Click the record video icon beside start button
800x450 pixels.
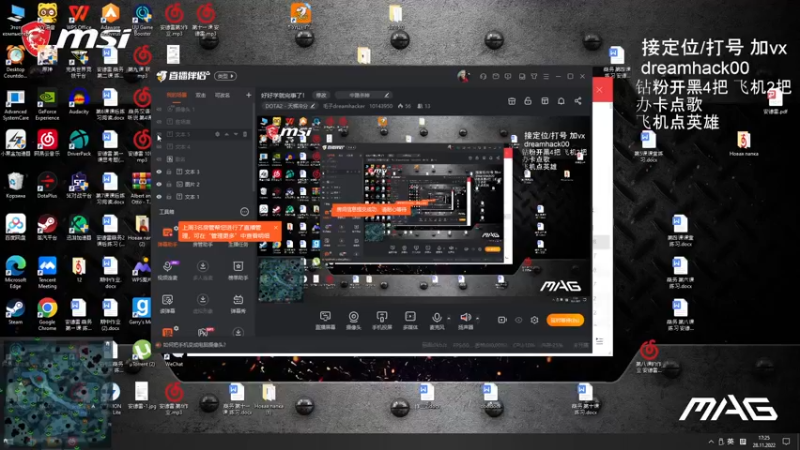pyautogui.click(x=502, y=320)
